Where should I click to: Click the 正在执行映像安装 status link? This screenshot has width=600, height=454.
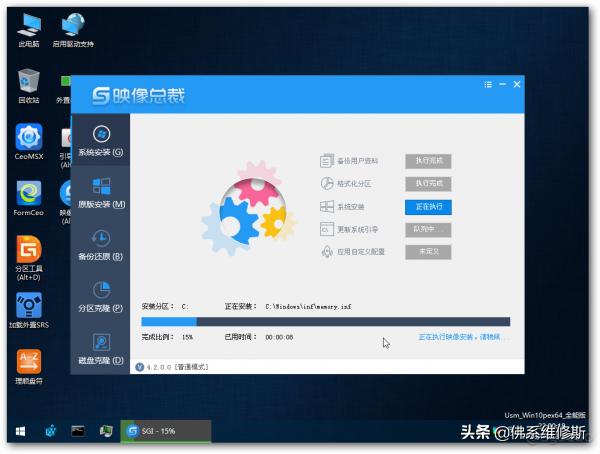(x=462, y=337)
